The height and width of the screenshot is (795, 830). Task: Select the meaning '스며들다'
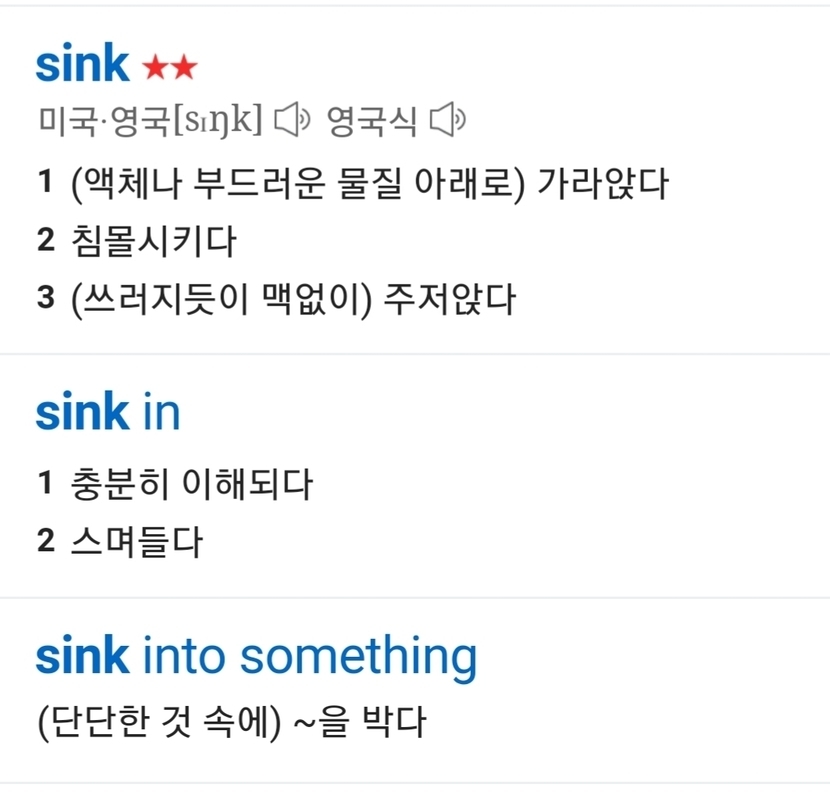coord(137,542)
